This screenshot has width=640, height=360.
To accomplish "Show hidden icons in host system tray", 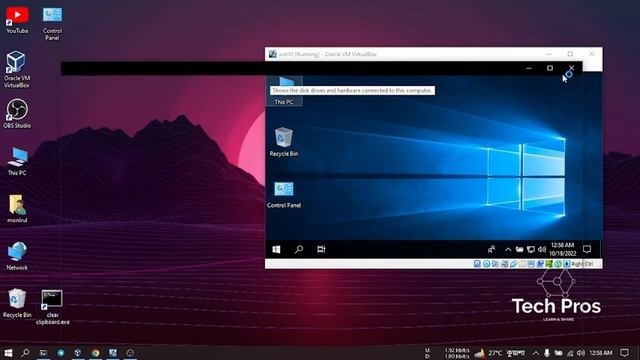I will (536, 353).
